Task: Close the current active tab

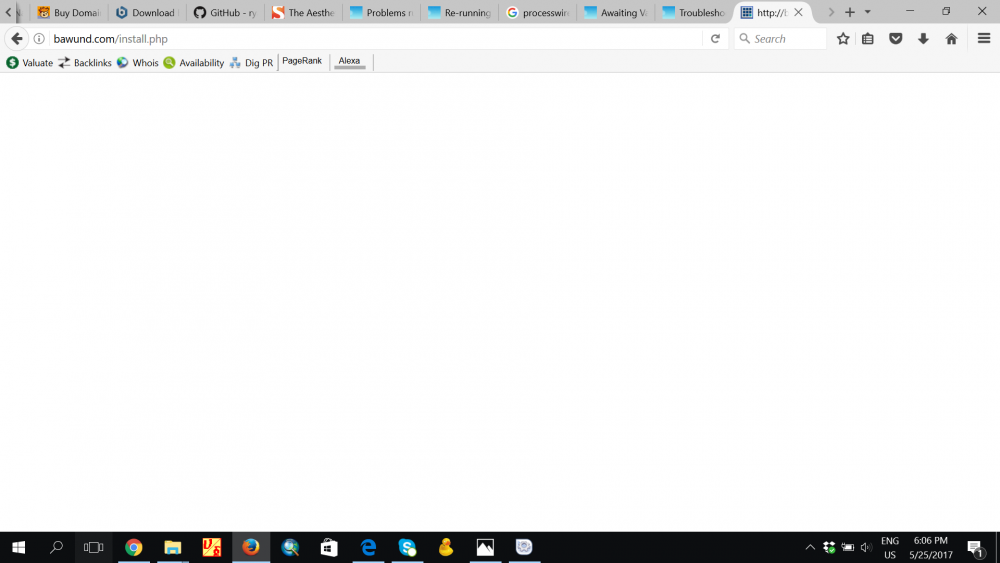Action: (x=798, y=13)
